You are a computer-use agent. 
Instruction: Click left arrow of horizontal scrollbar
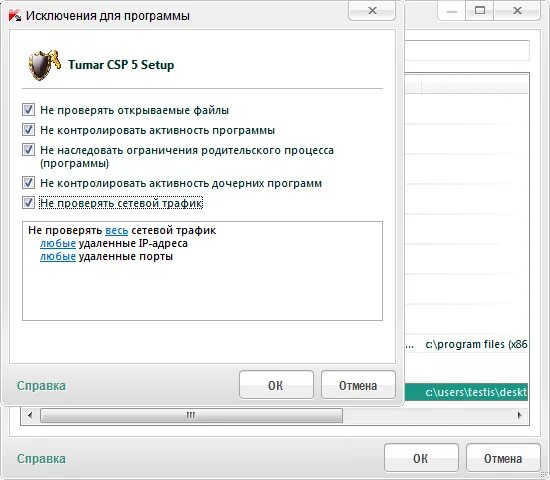30,416
